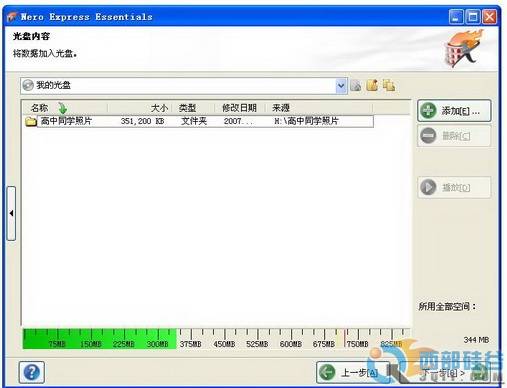Screen dimensions: 507x388
Task: Click the Nero Express logo icon in title bar
Action: tap(12, 16)
